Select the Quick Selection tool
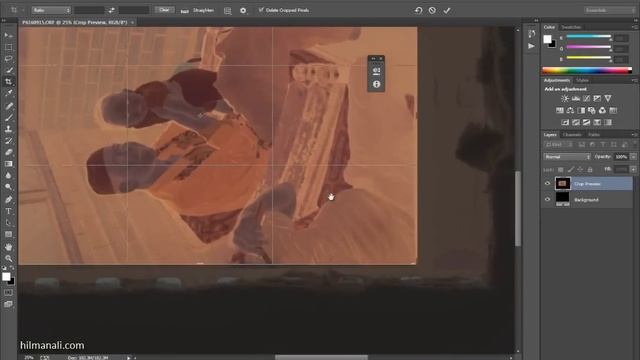The width and height of the screenshot is (640, 360). click(8, 70)
